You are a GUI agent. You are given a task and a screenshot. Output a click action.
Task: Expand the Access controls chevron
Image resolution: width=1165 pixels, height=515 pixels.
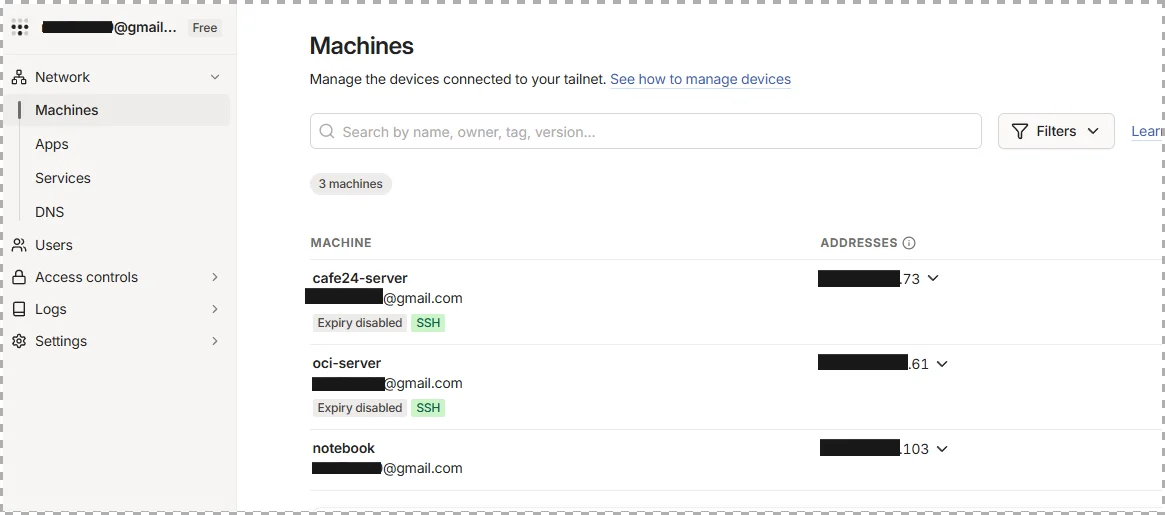tap(215, 277)
